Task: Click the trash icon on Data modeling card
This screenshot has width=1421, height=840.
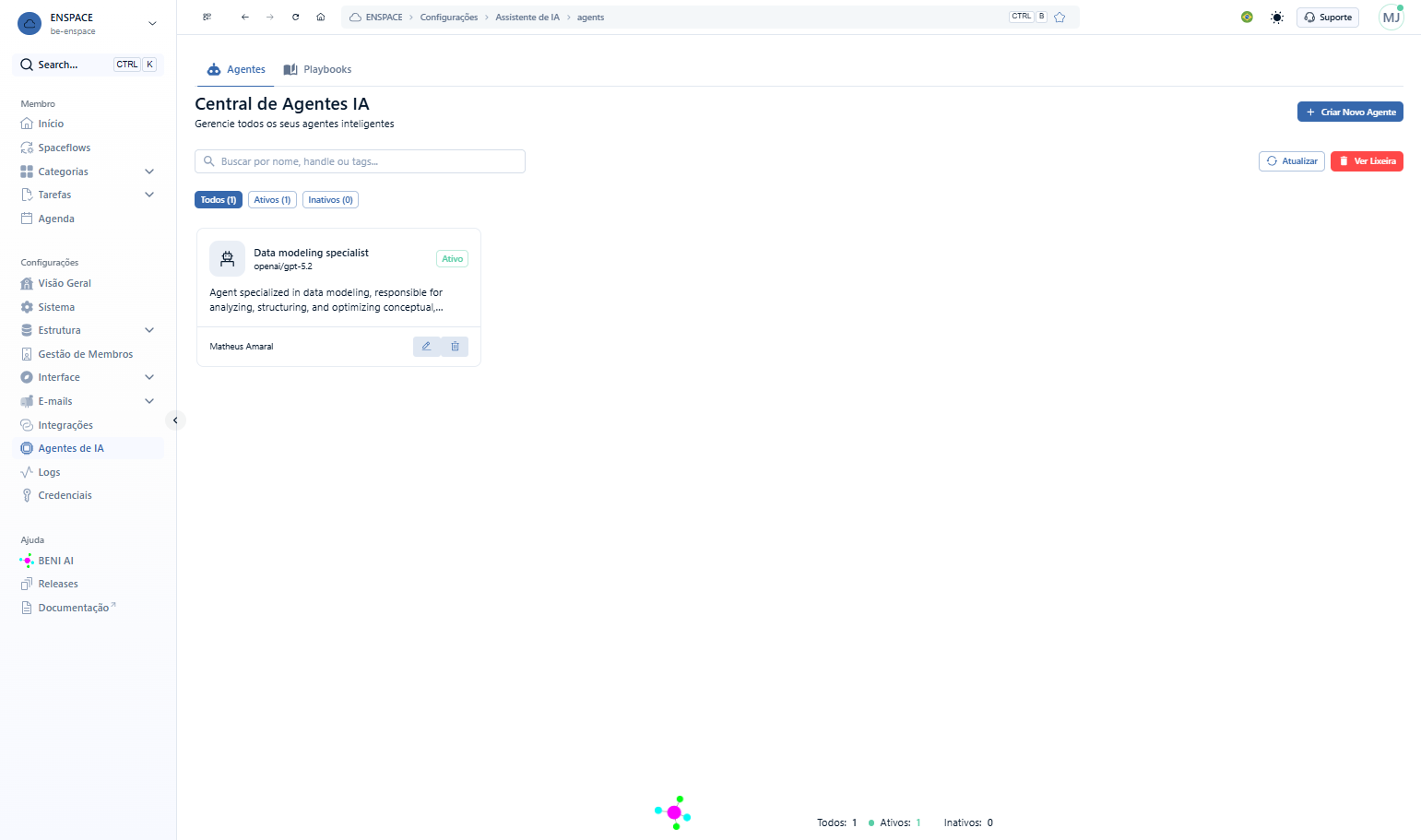Action: [455, 347]
